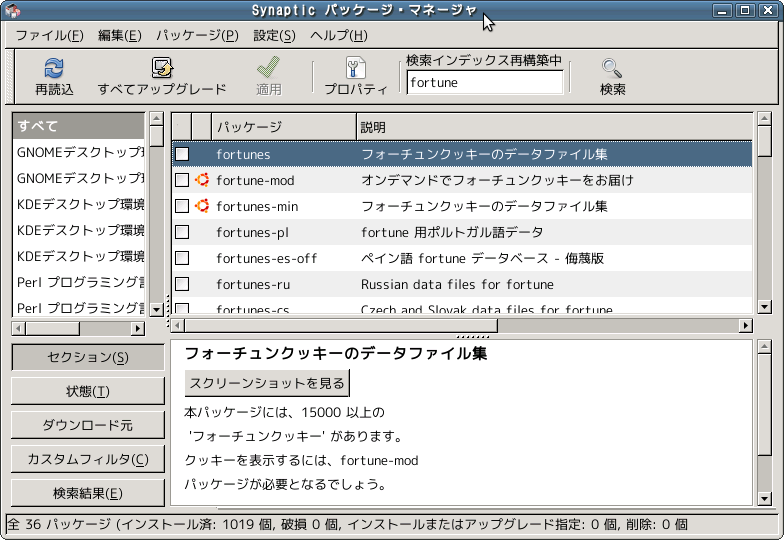This screenshot has height=540, width=784.
Task: Minimize the Synaptic window
Action: tap(722, 10)
